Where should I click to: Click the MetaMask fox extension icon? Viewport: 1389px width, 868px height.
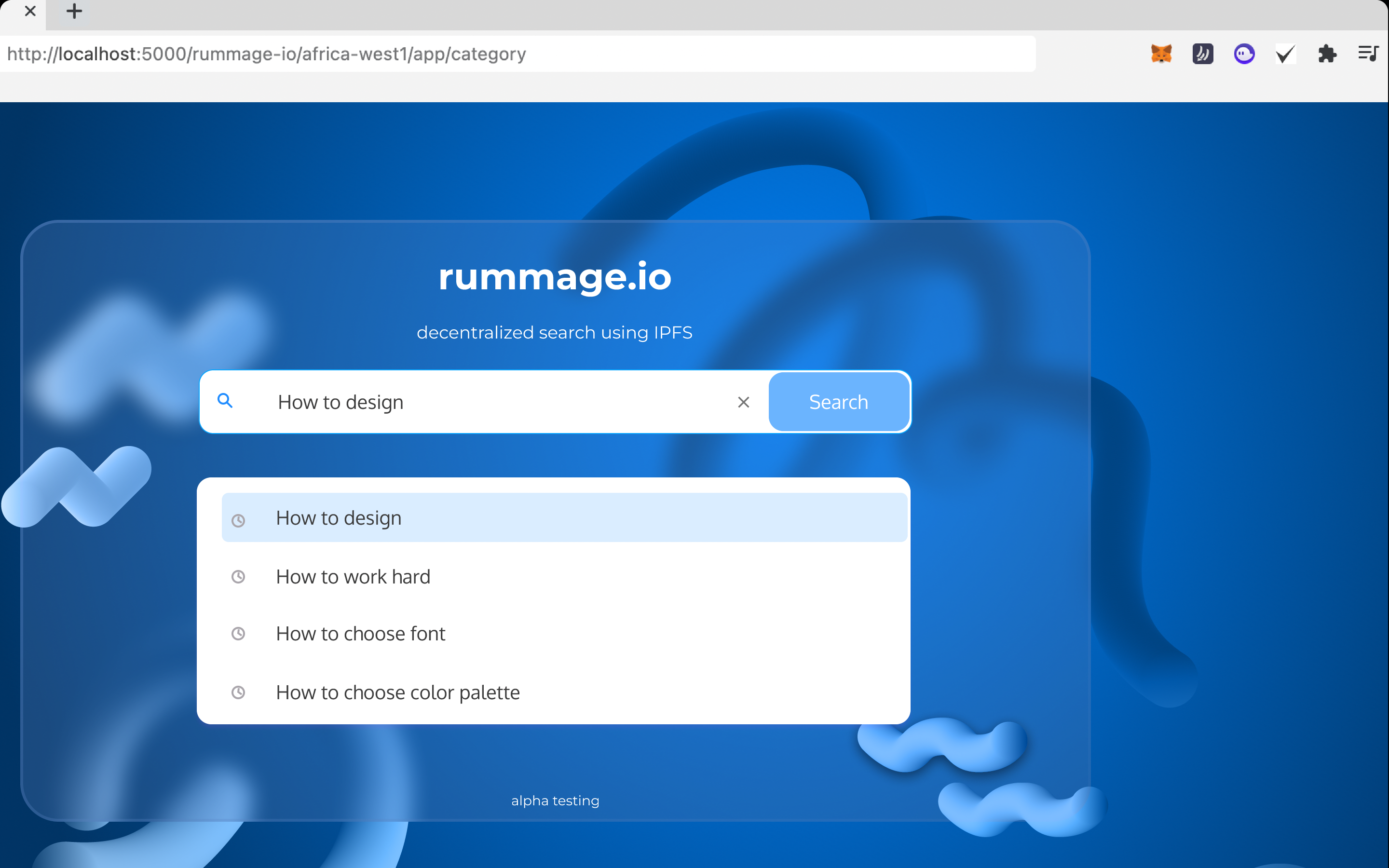pyautogui.click(x=1161, y=54)
